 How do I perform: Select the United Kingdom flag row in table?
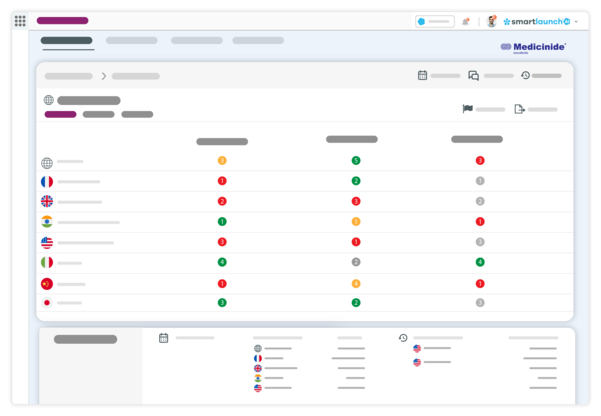47,201
